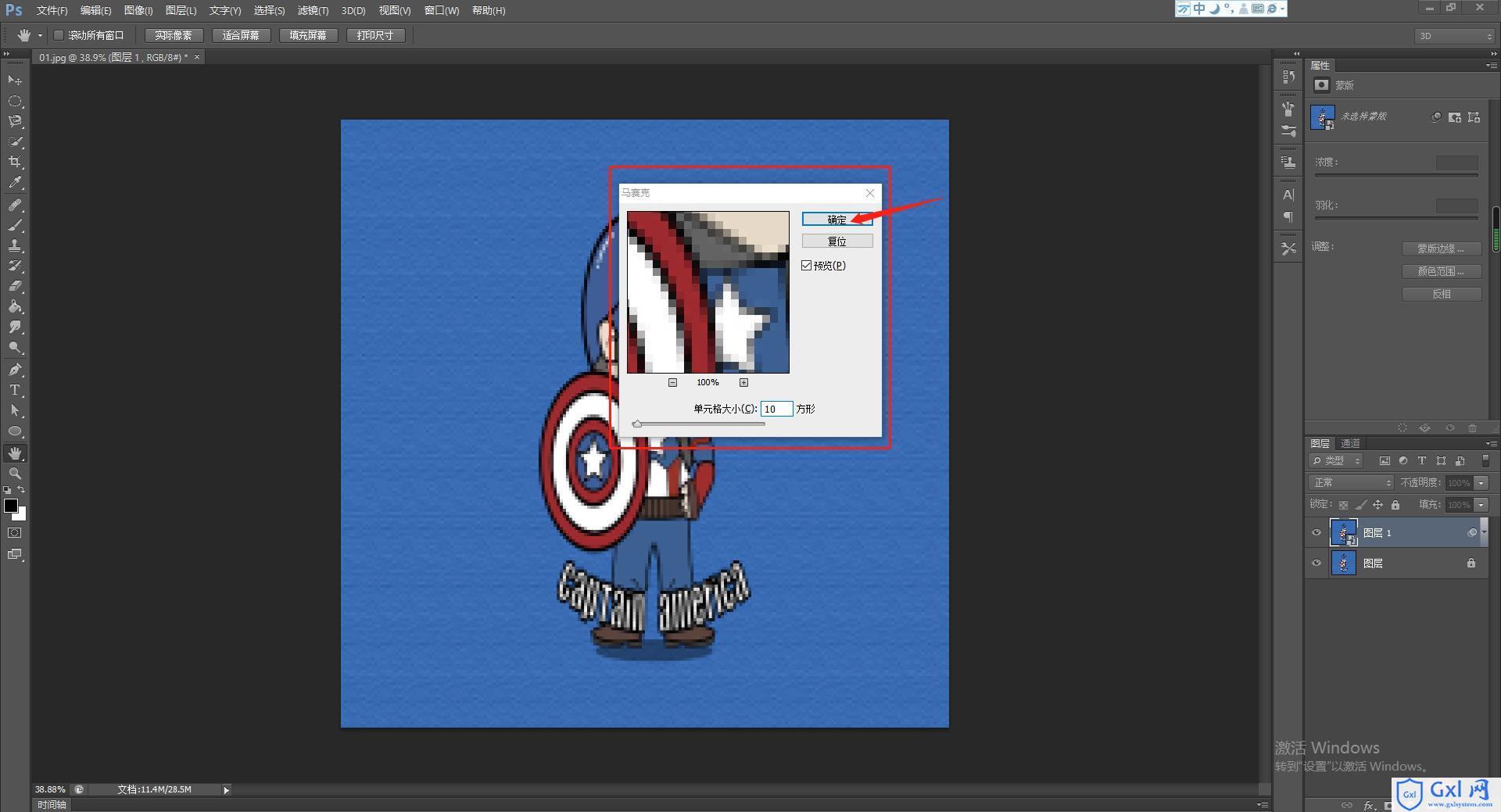
Task: Select the Pen tool
Action: click(15, 370)
